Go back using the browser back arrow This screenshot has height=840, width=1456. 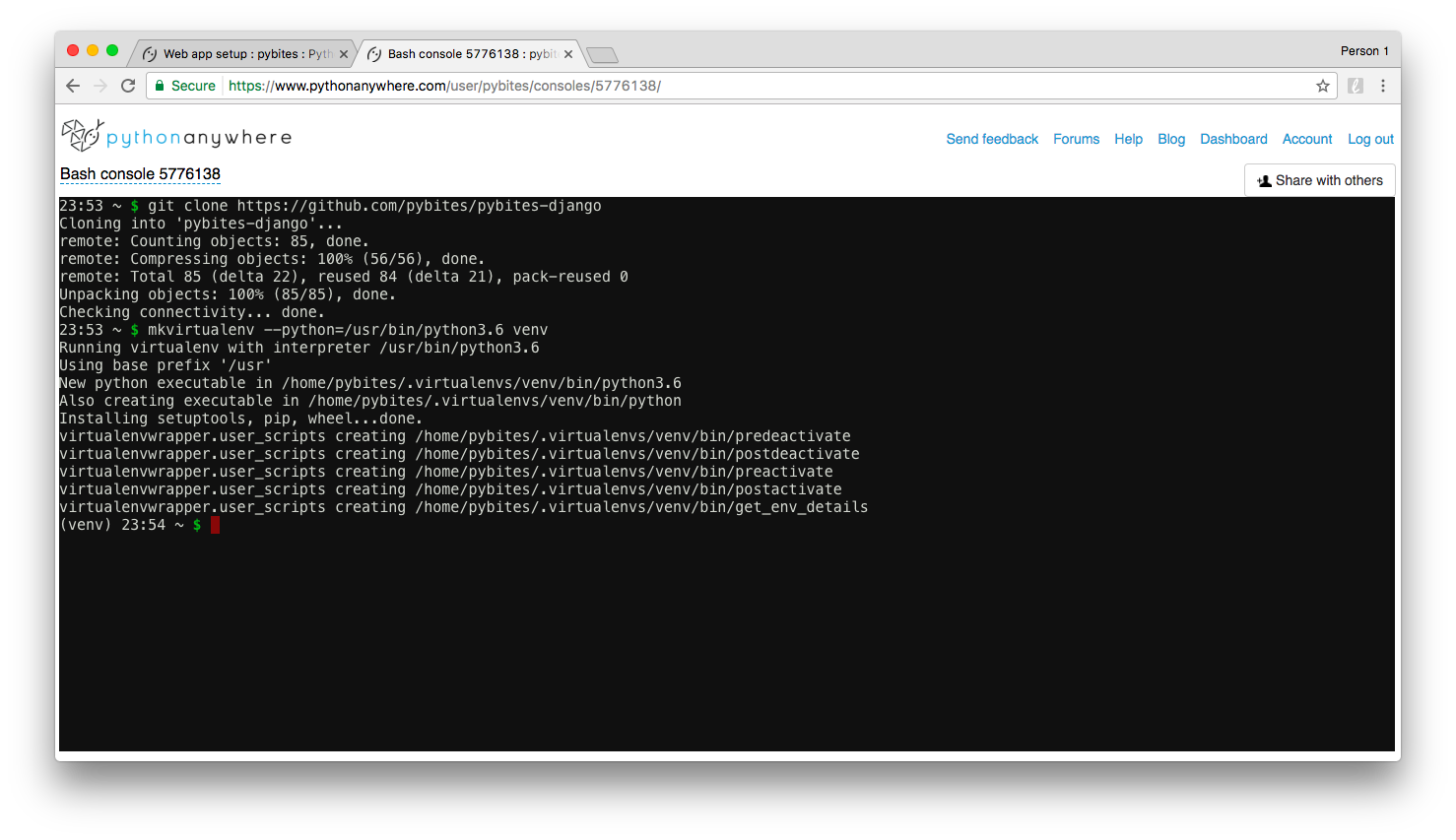pos(72,86)
